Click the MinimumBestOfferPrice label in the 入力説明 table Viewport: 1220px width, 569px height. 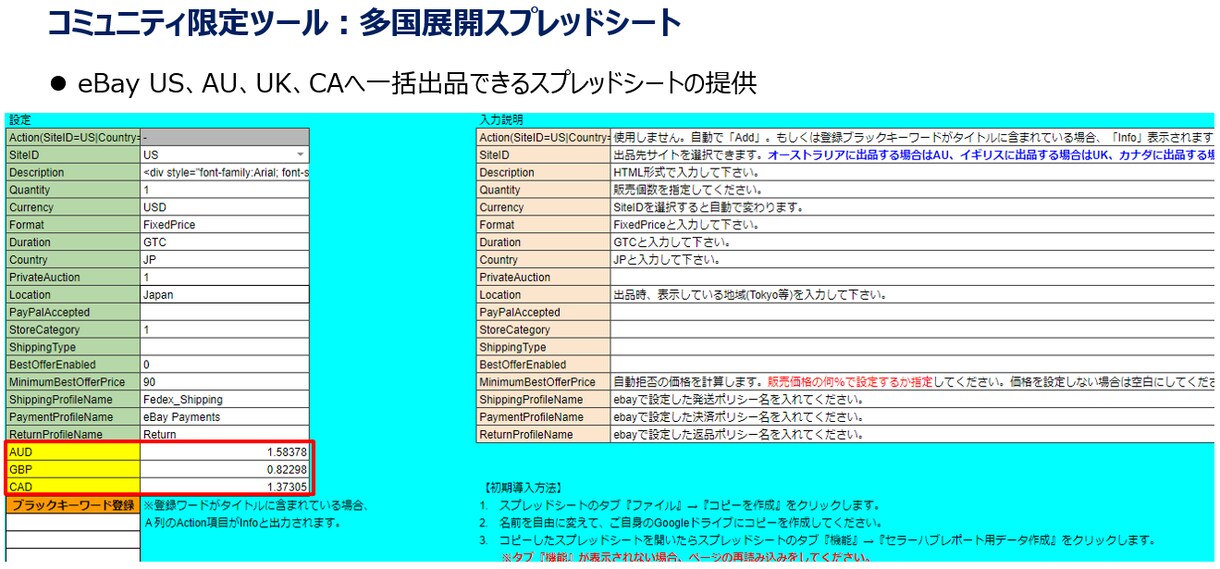pyautogui.click(x=543, y=382)
